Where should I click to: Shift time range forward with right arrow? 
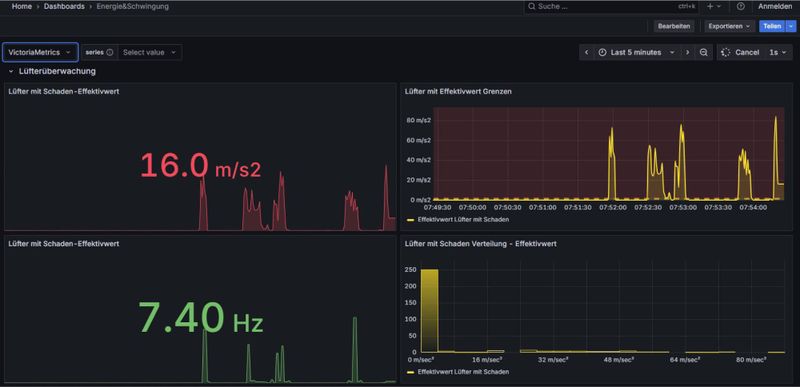688,53
